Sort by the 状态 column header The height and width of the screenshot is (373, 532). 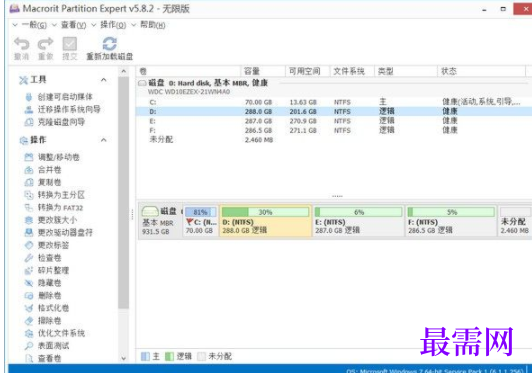(x=481, y=71)
